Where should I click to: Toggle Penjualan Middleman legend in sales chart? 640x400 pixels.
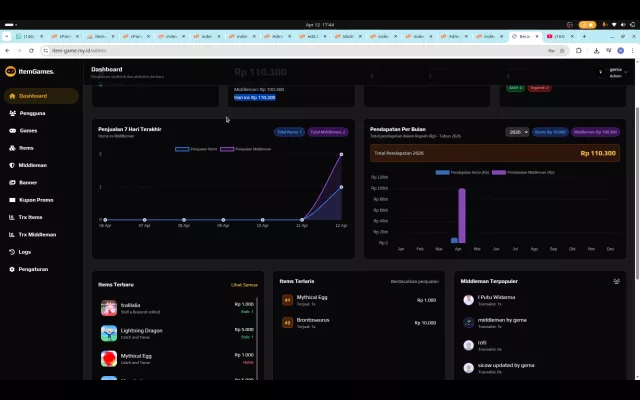(245, 149)
